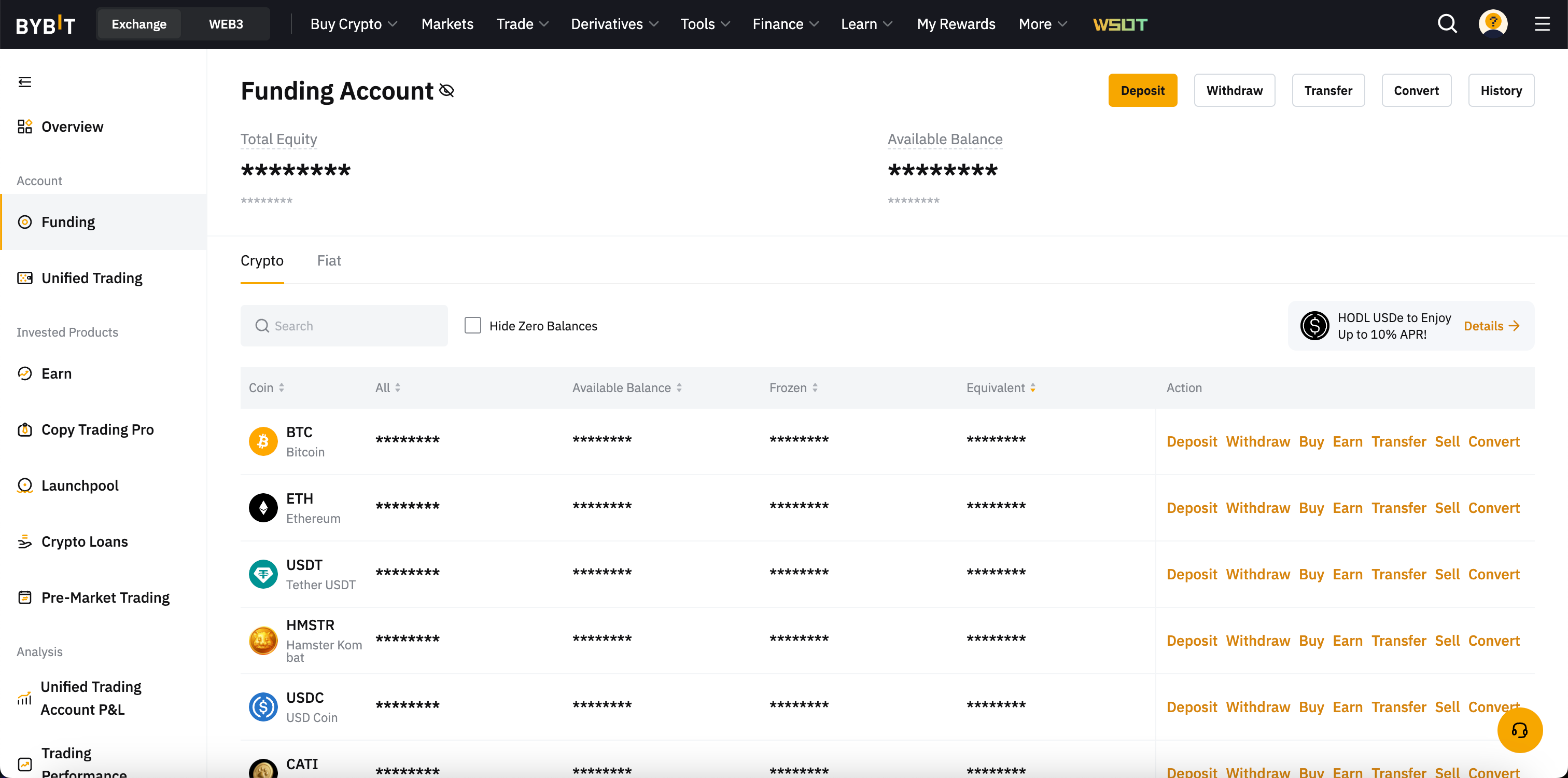Expand the Derivatives dropdown menu
Image resolution: width=1568 pixels, height=778 pixels.
coord(614,24)
